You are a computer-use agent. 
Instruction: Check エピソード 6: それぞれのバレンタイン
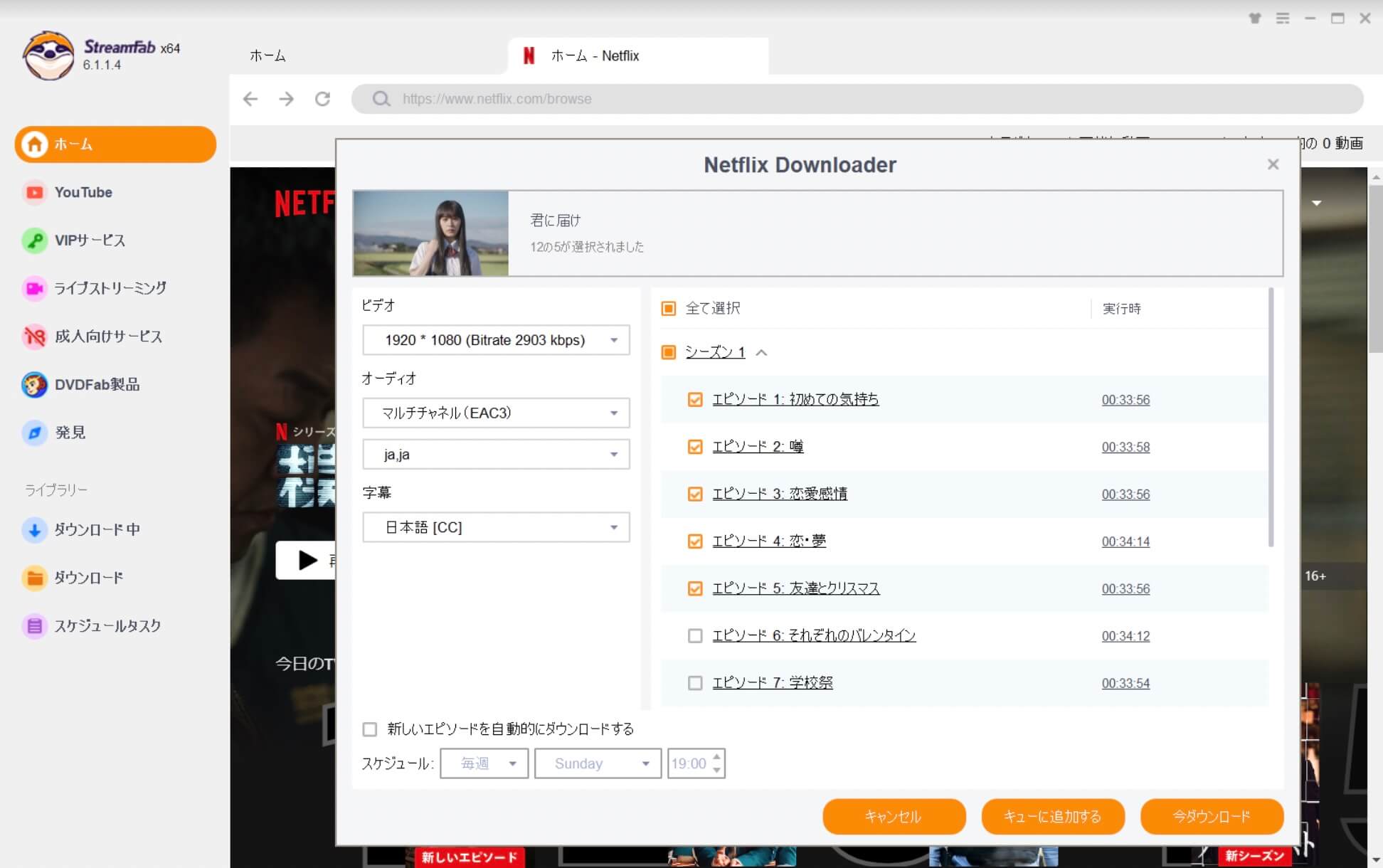(x=695, y=636)
